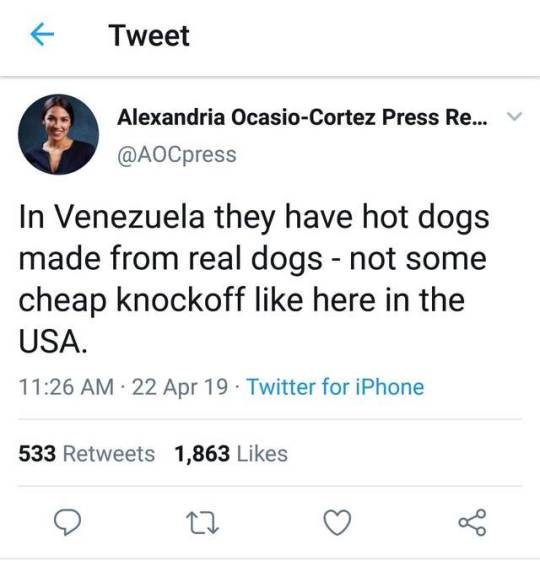Go back using the blue arrow
The image size is (540, 561).
pos(42,34)
